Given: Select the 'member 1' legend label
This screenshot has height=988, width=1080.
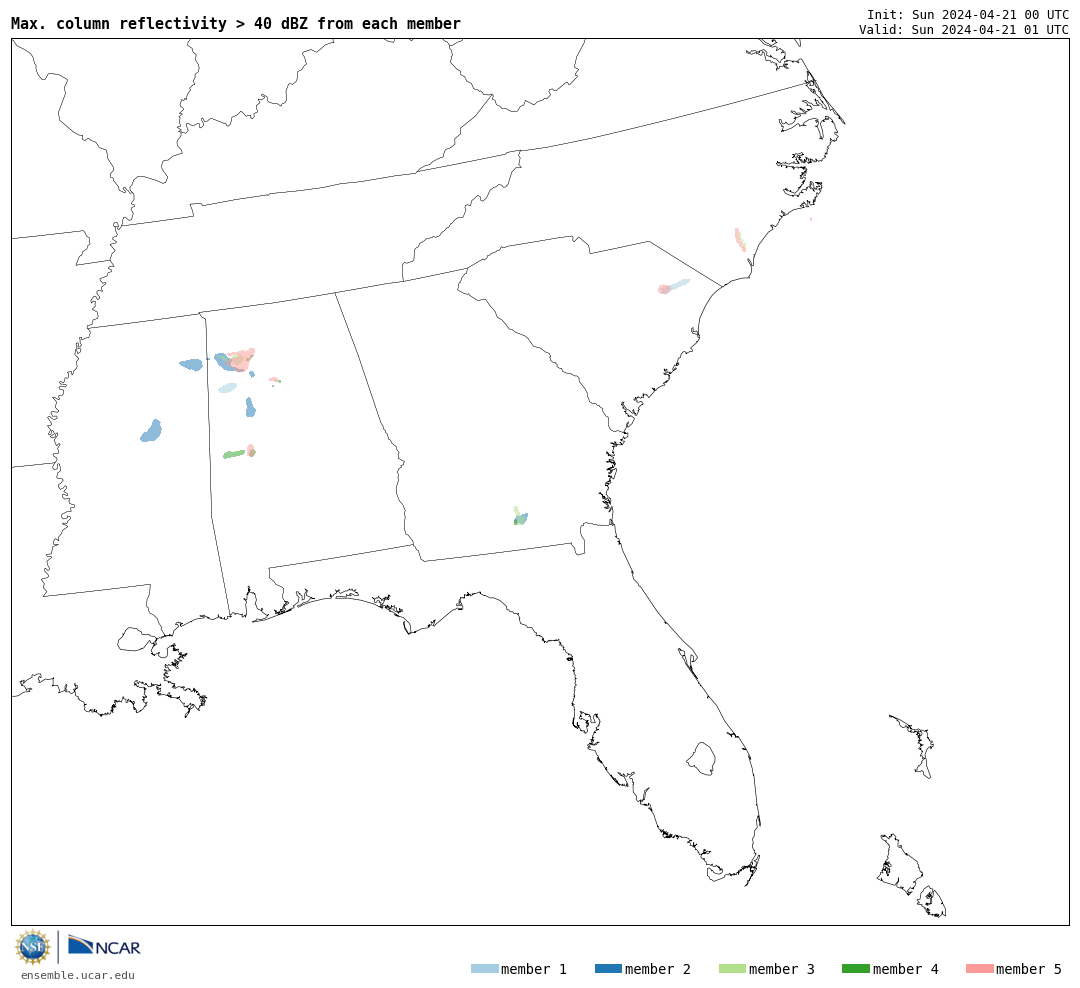Looking at the screenshot, I should pos(534,969).
